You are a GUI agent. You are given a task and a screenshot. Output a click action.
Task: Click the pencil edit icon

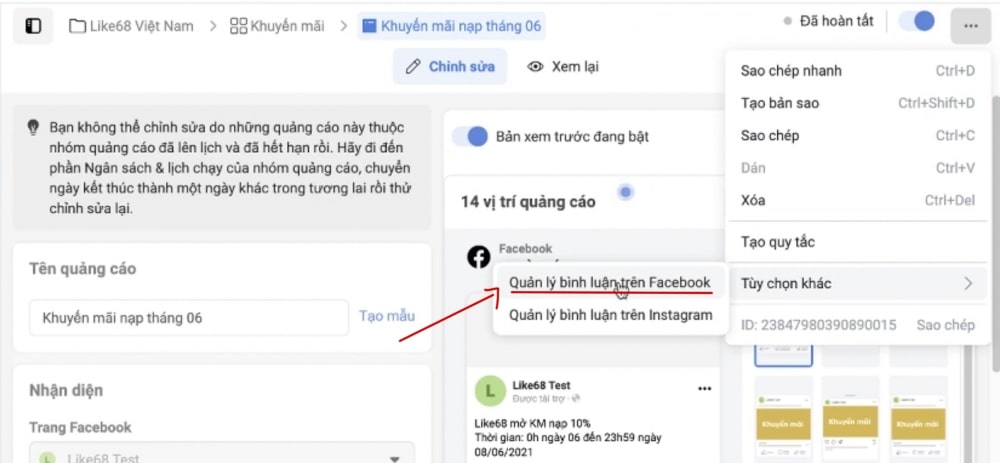pyautogui.click(x=413, y=66)
